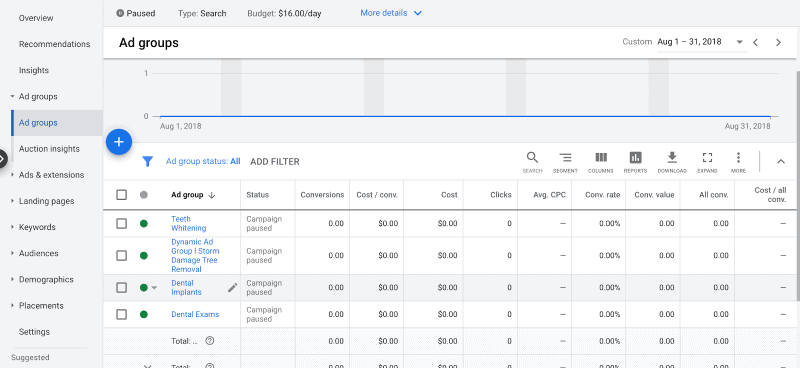Click the Download icon
The height and width of the screenshot is (368, 800).
pos(672,162)
